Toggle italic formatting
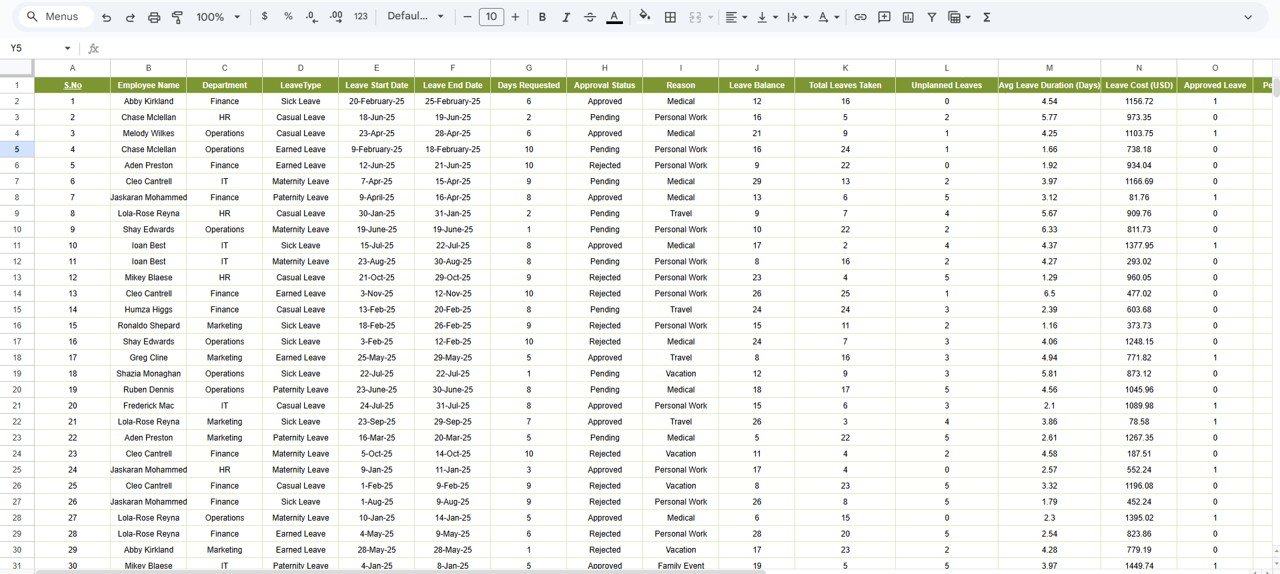The image size is (1280, 574). [x=566, y=17]
